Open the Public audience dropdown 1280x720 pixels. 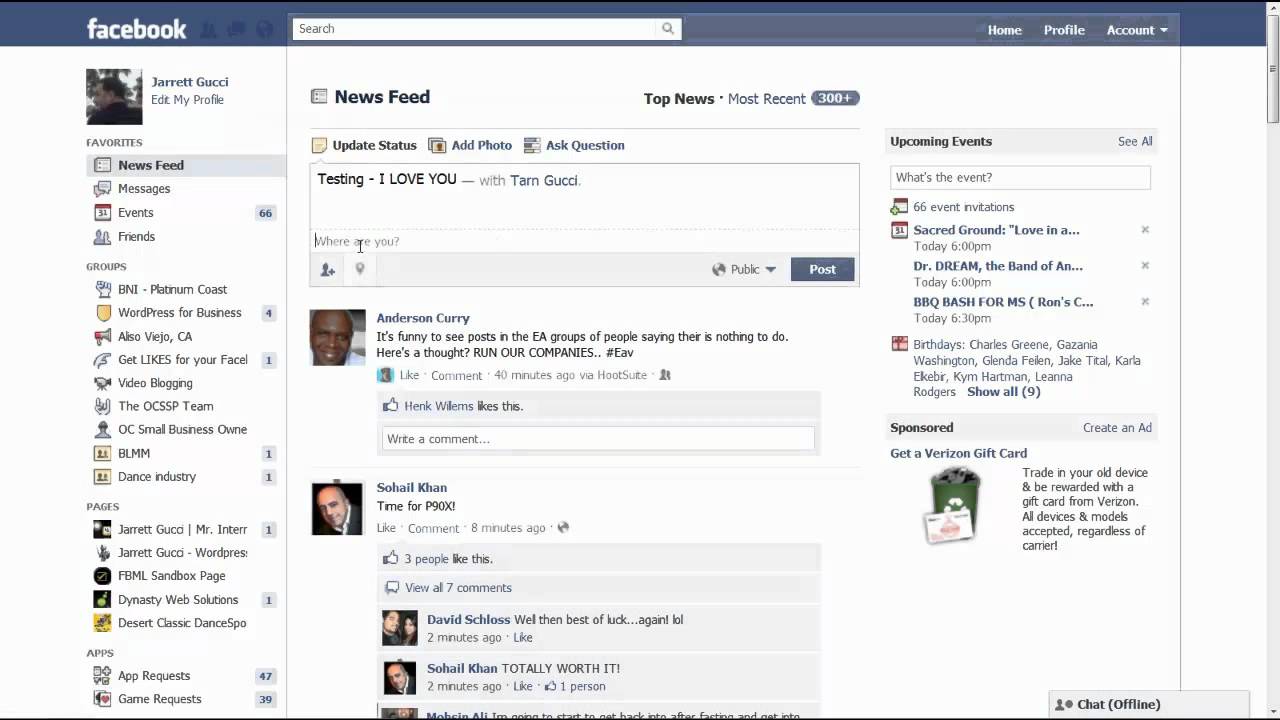(x=744, y=269)
